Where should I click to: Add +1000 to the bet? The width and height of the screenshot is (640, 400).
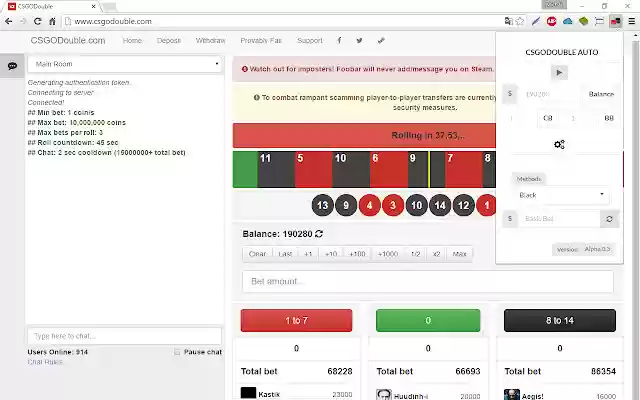(388, 254)
